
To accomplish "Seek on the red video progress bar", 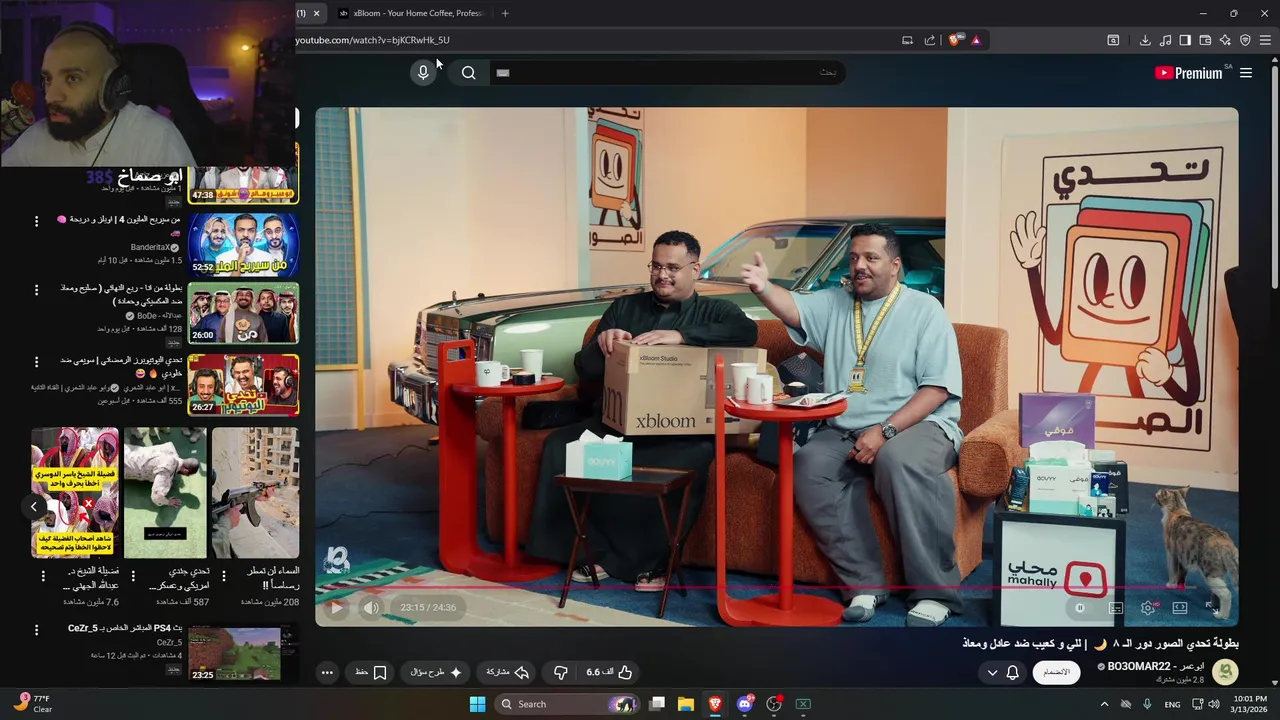I will [x=777, y=587].
